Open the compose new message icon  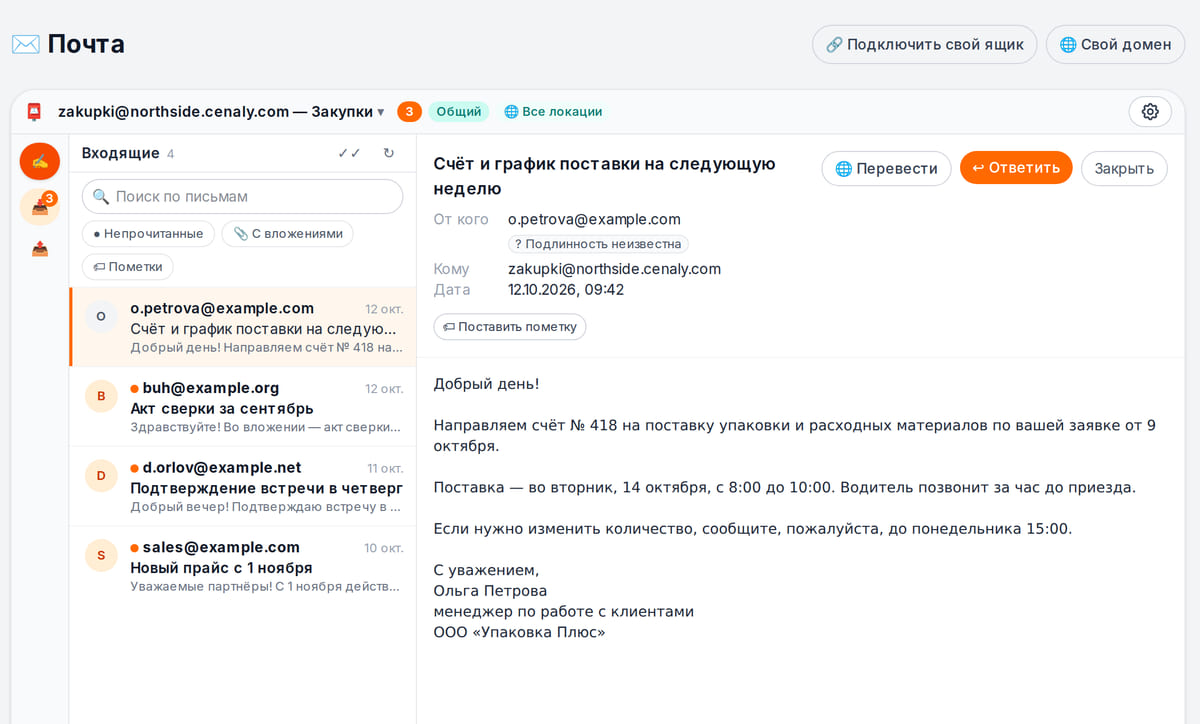(40, 161)
